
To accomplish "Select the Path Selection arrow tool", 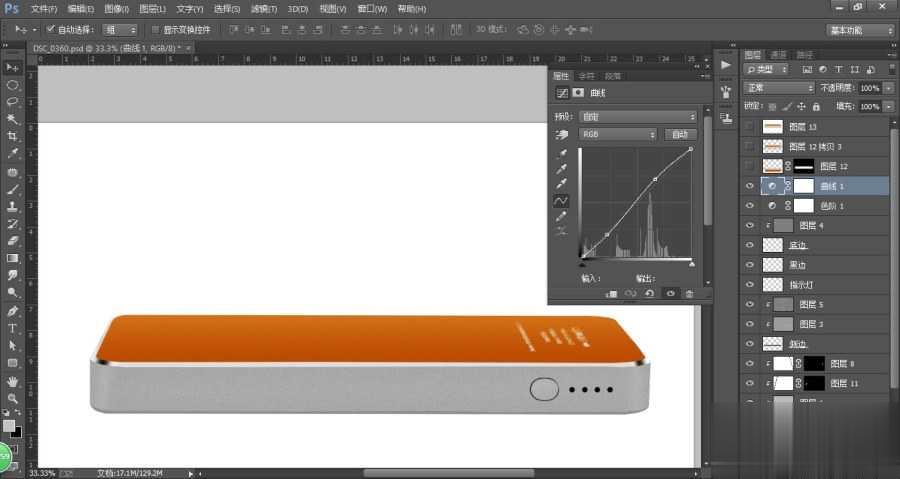I will click(12, 346).
